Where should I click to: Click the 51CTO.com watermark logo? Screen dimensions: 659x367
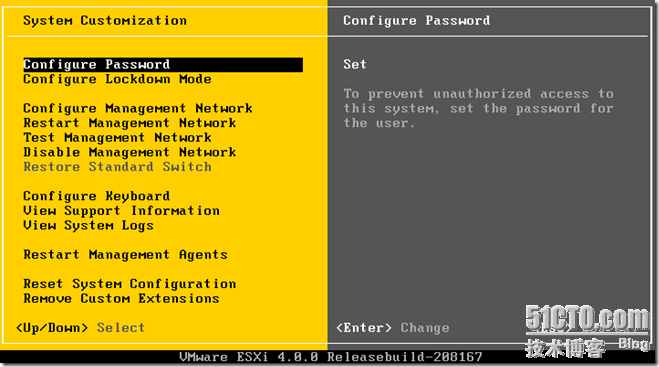(587, 332)
